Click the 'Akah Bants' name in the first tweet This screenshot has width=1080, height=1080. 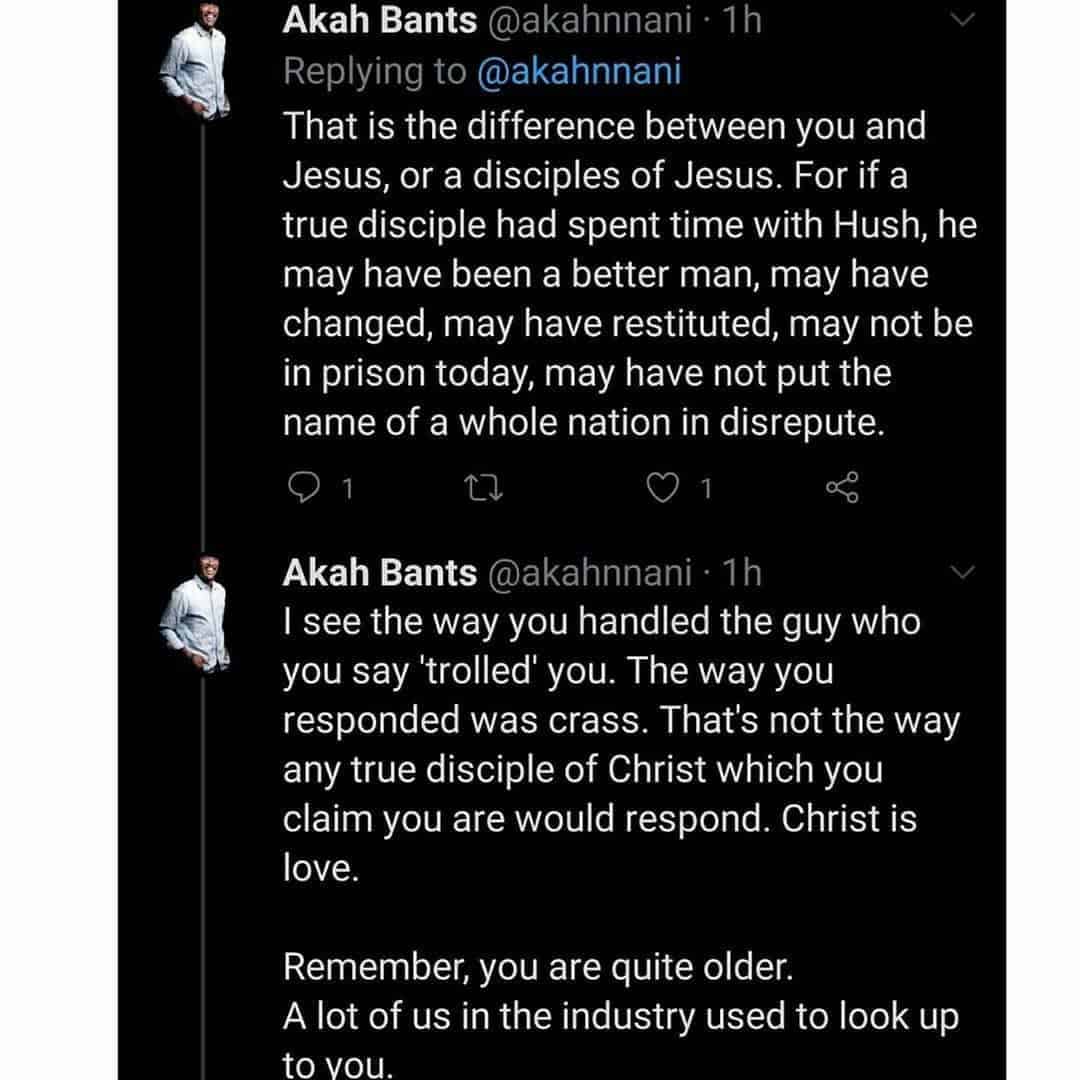pos(379,22)
